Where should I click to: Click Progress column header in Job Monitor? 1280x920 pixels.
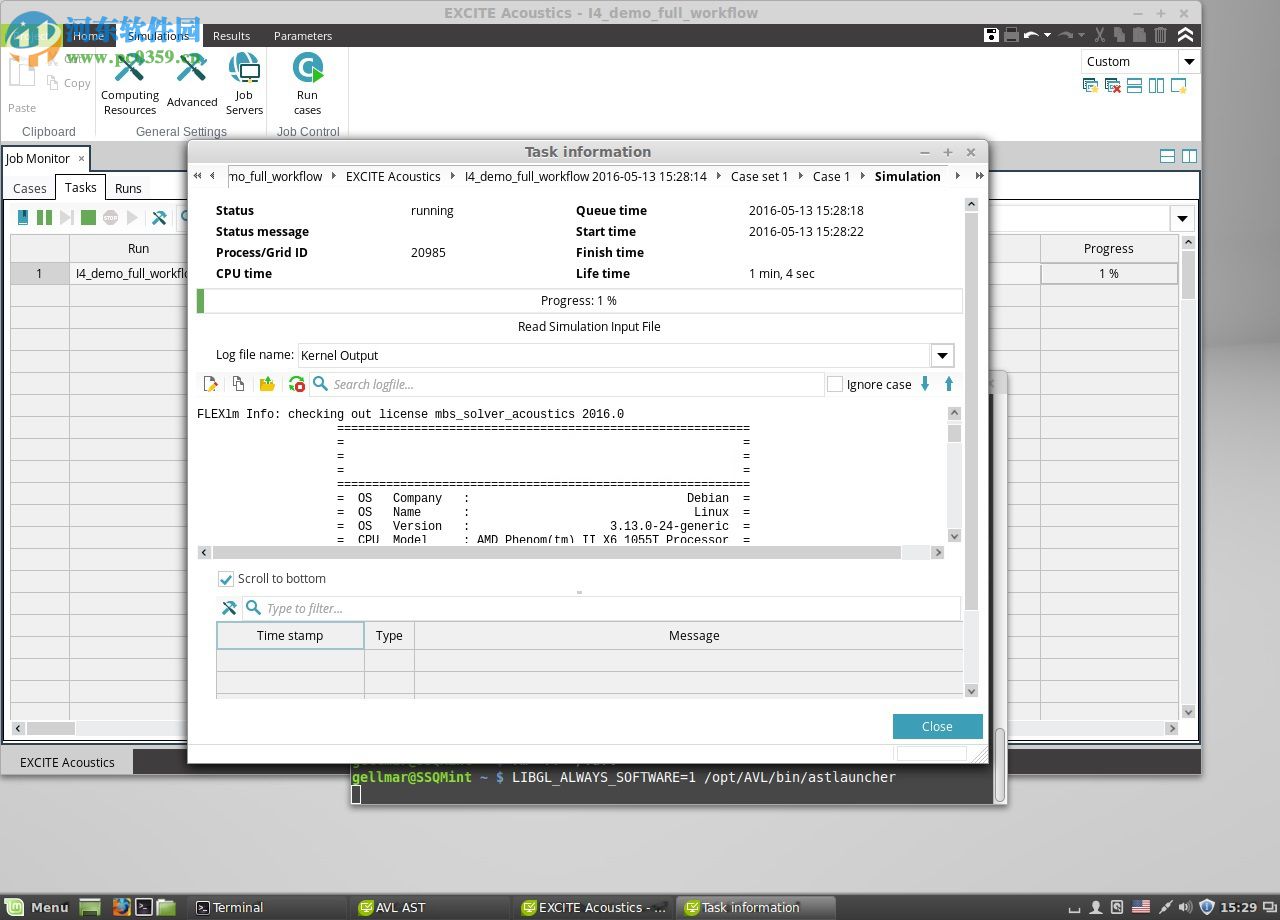1108,248
